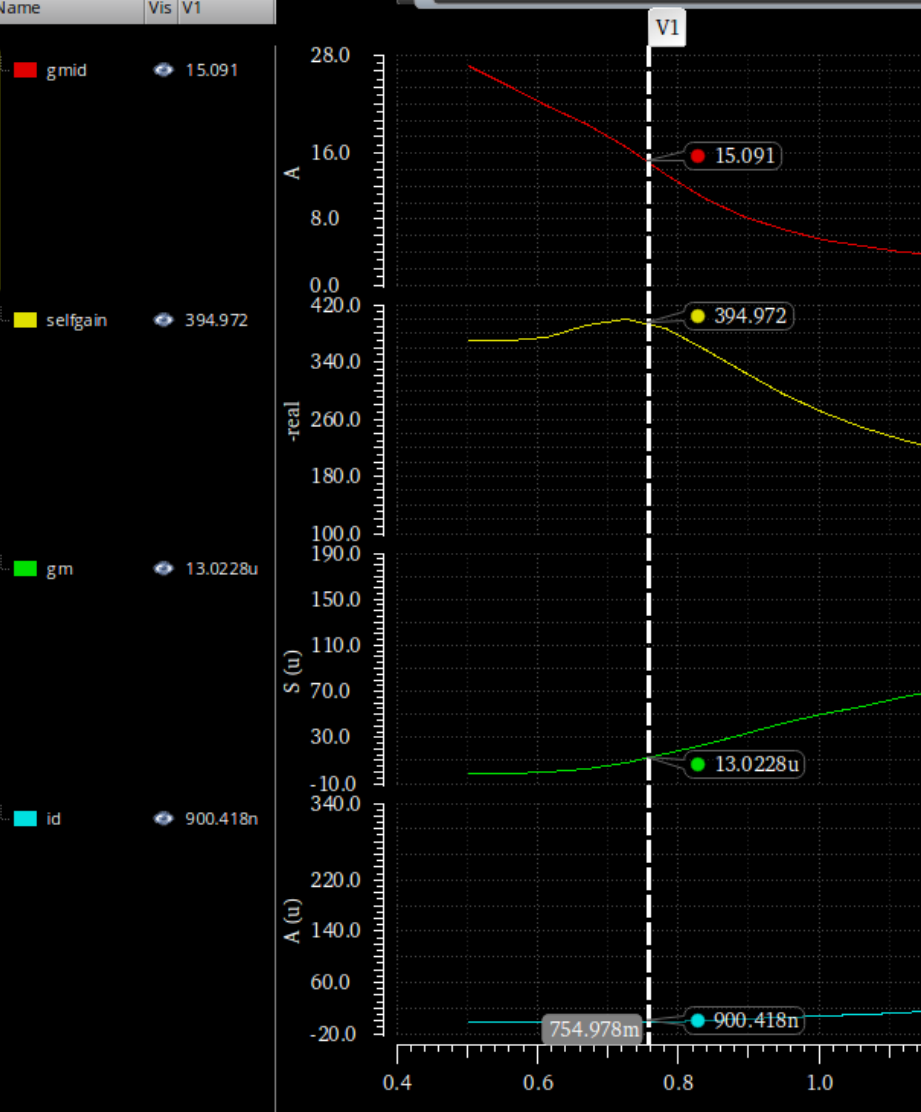Select the gmid trace name

tap(67, 70)
